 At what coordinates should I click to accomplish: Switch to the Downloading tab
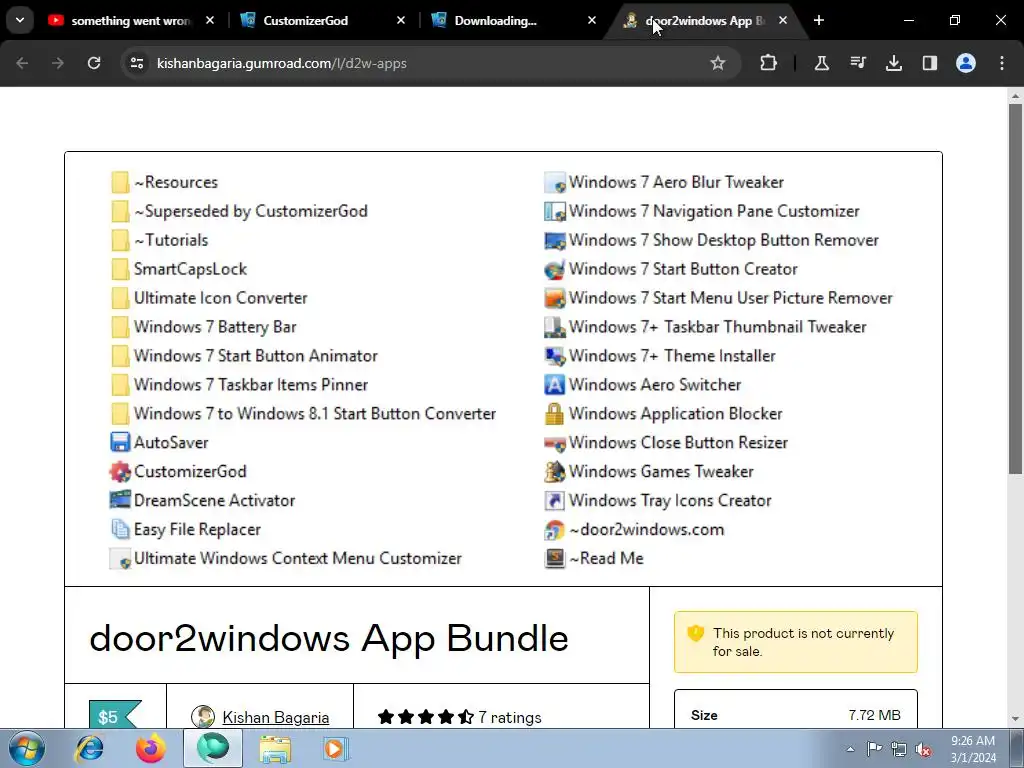pos(513,20)
